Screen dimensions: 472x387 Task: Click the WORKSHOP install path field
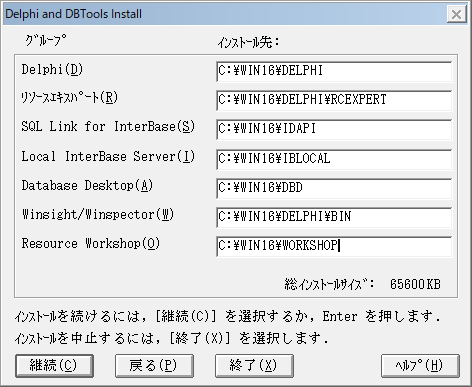(334, 246)
